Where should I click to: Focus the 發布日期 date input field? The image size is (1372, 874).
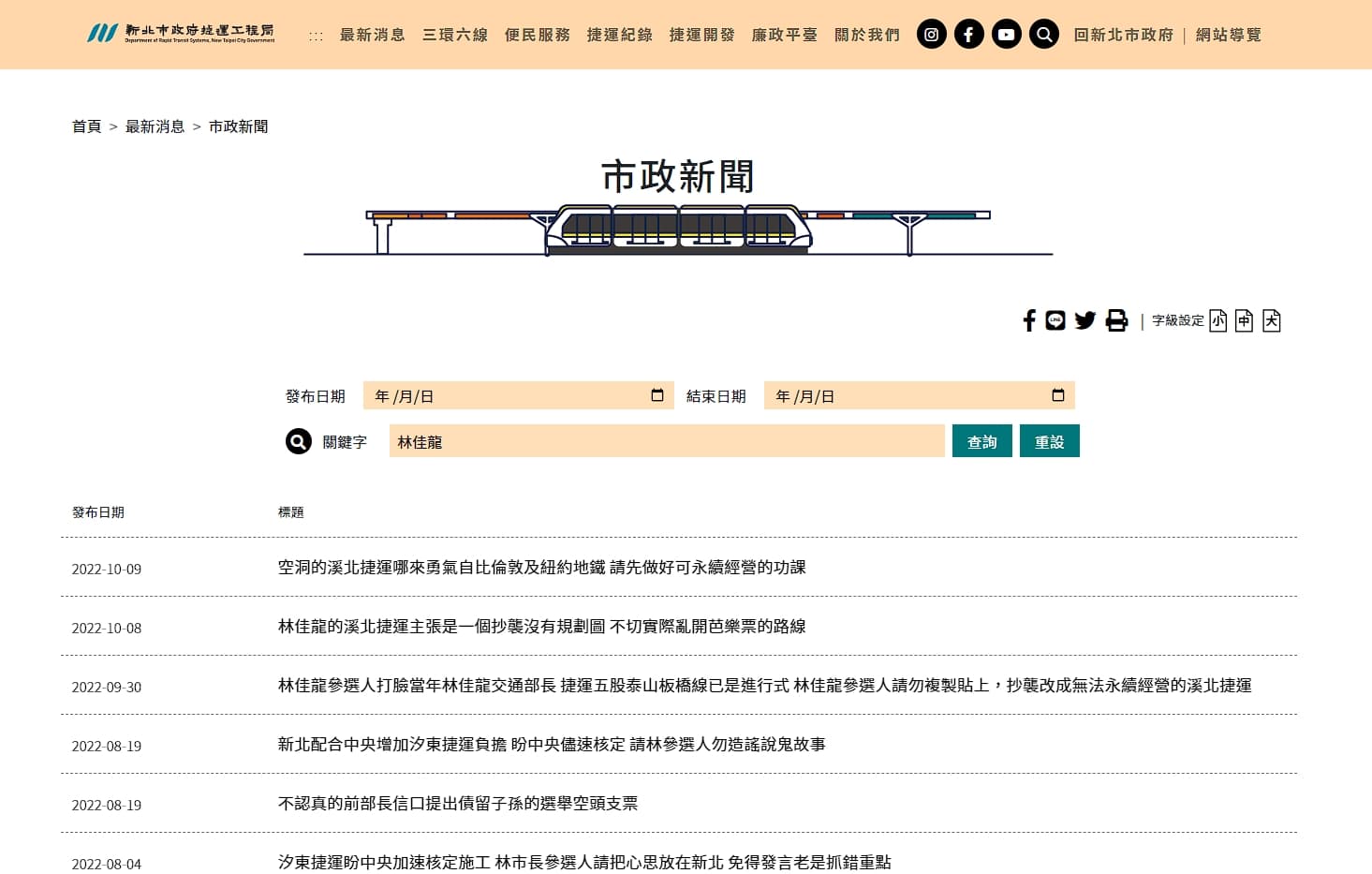point(519,395)
